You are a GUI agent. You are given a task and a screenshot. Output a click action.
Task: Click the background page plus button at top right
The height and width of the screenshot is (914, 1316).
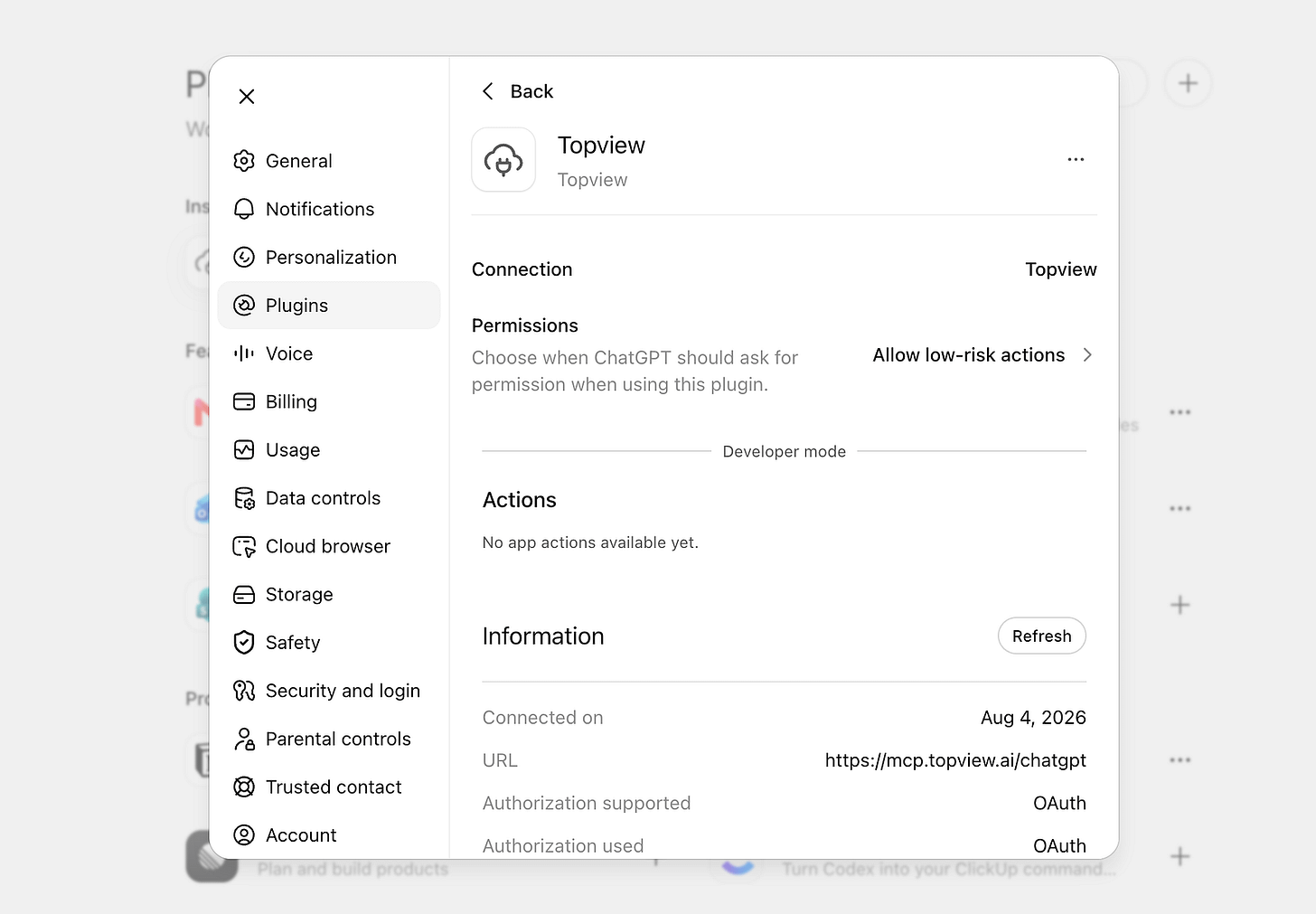coord(1188,84)
